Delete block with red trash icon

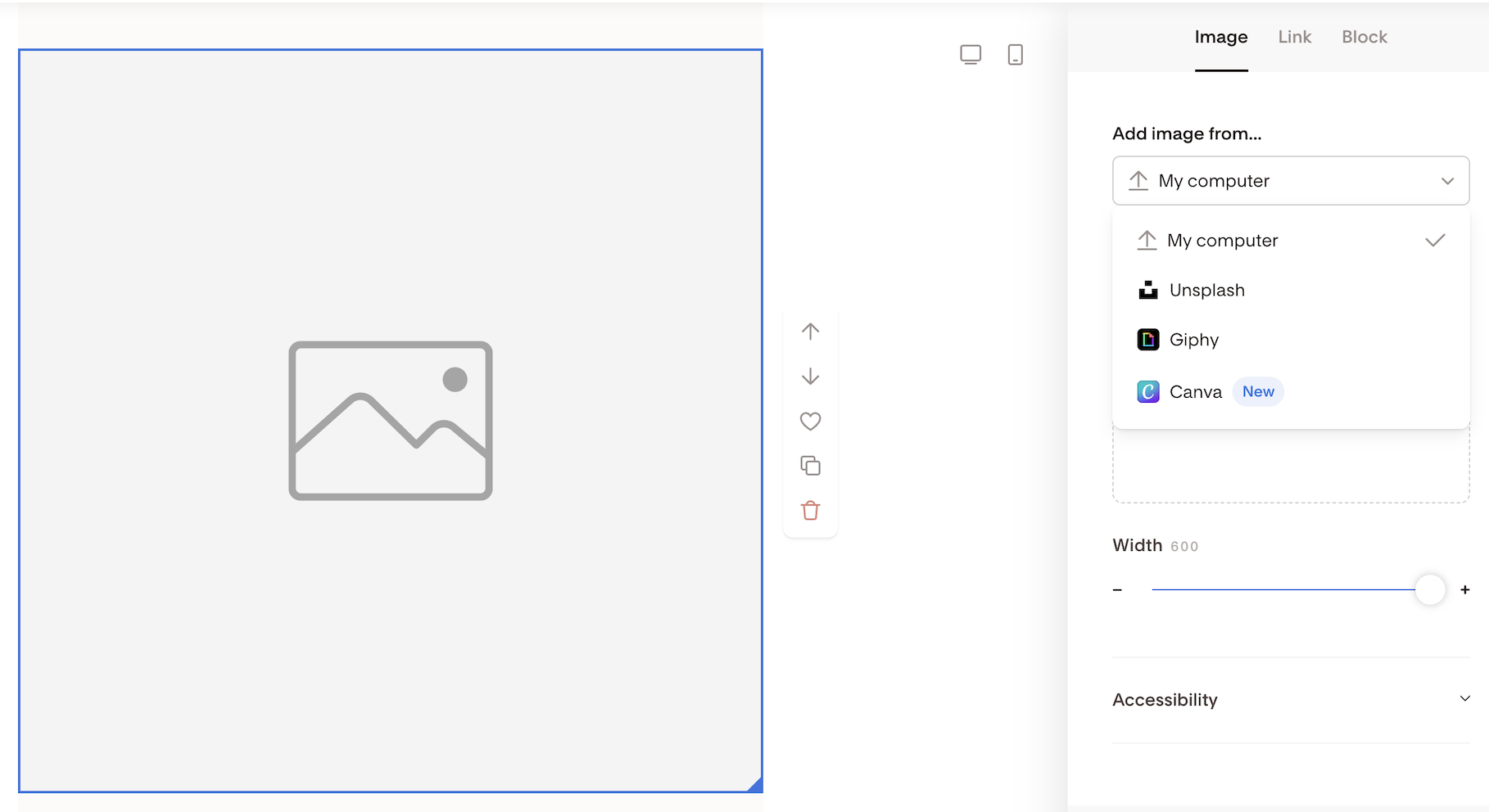[810, 511]
